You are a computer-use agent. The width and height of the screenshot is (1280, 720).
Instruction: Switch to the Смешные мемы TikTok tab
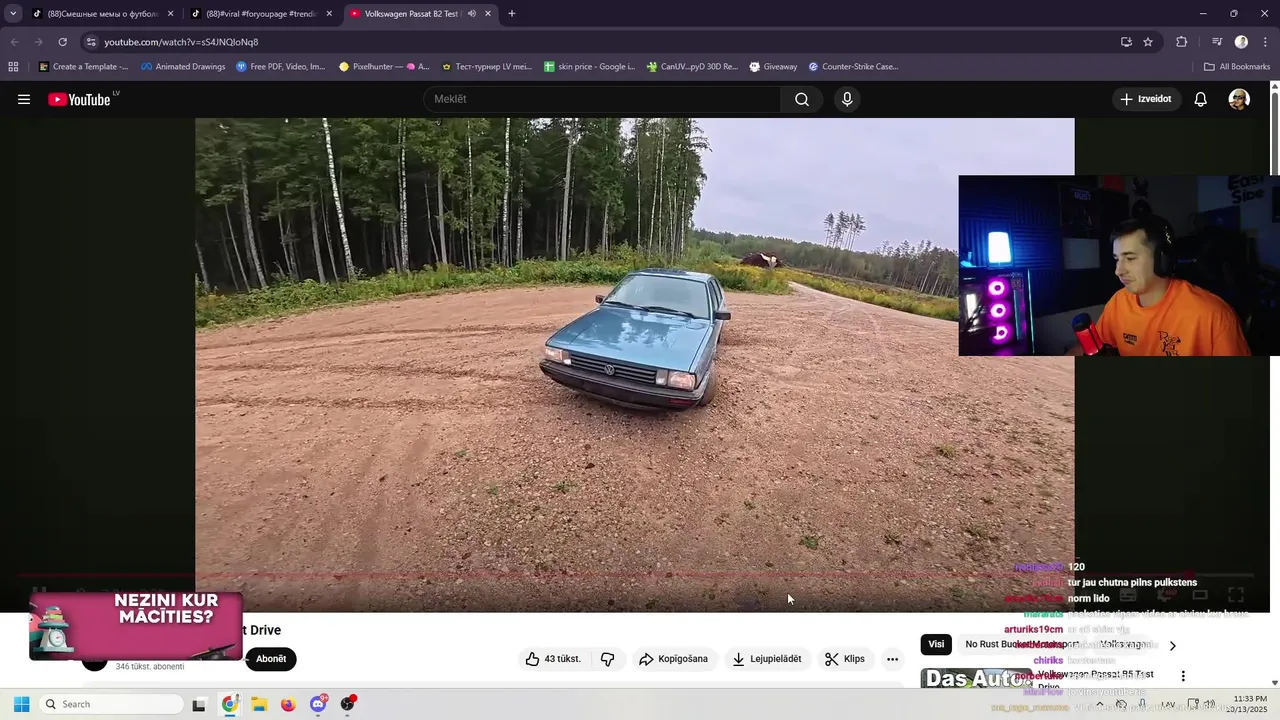click(102, 14)
